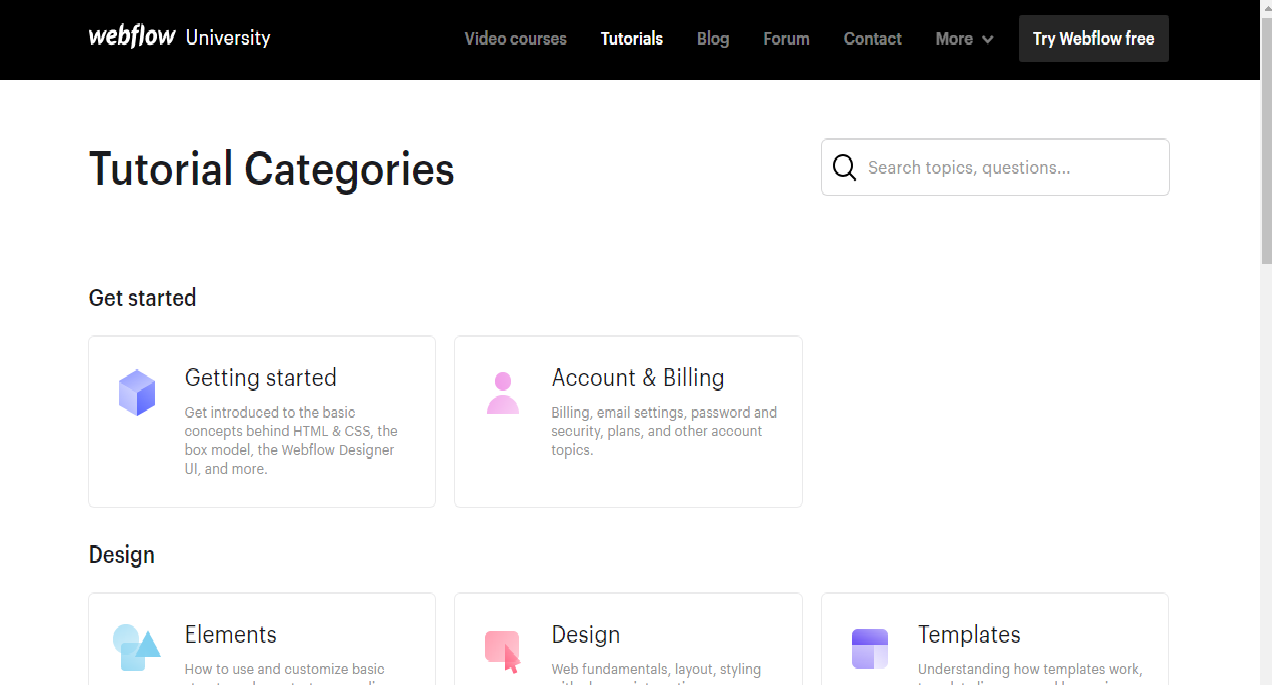Click the purple layout Templates icon
Image resolution: width=1272 pixels, height=685 pixels.
point(869,649)
